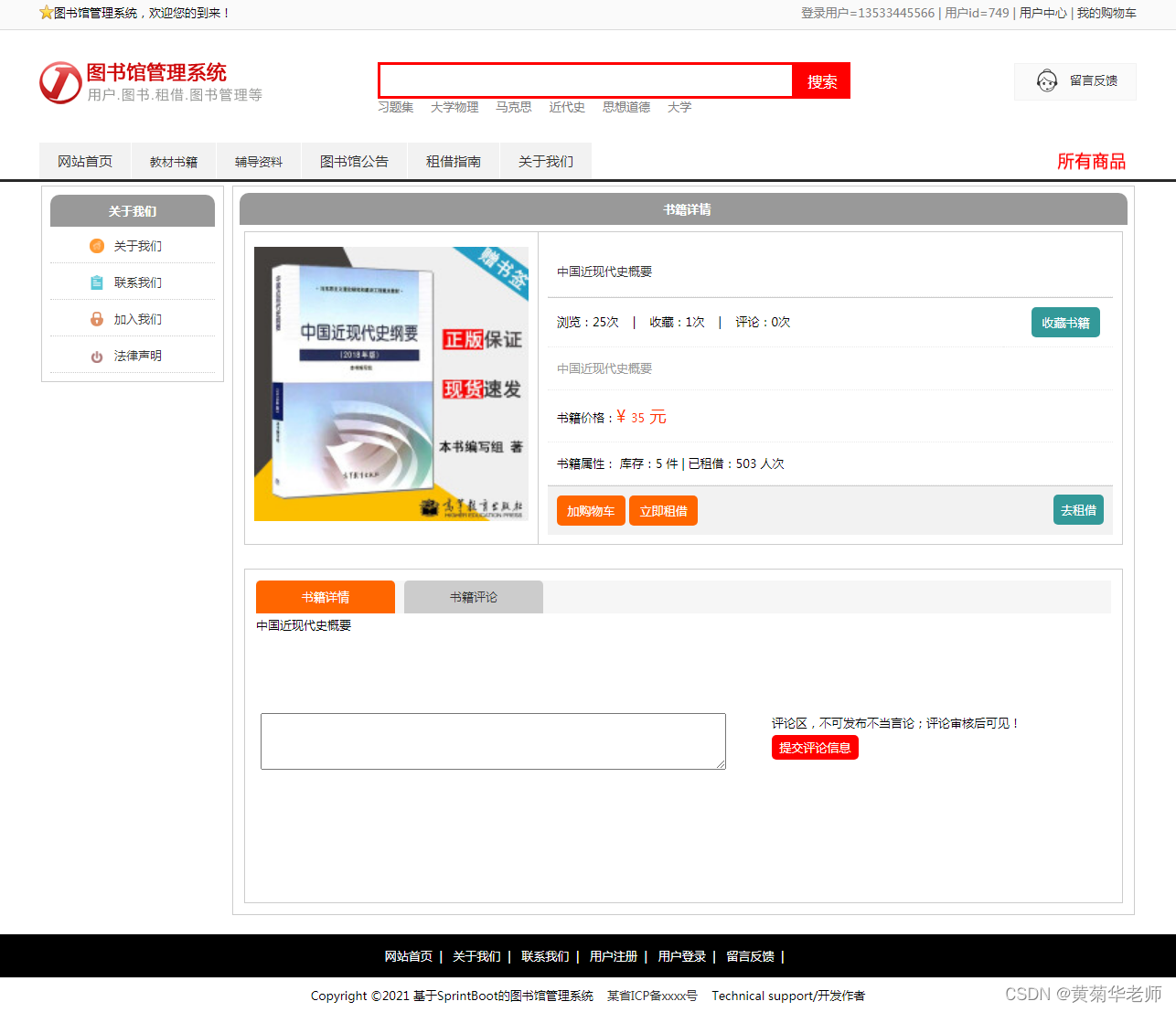Click the red library system logo icon
This screenshot has height=1012, width=1176.
tap(60, 82)
